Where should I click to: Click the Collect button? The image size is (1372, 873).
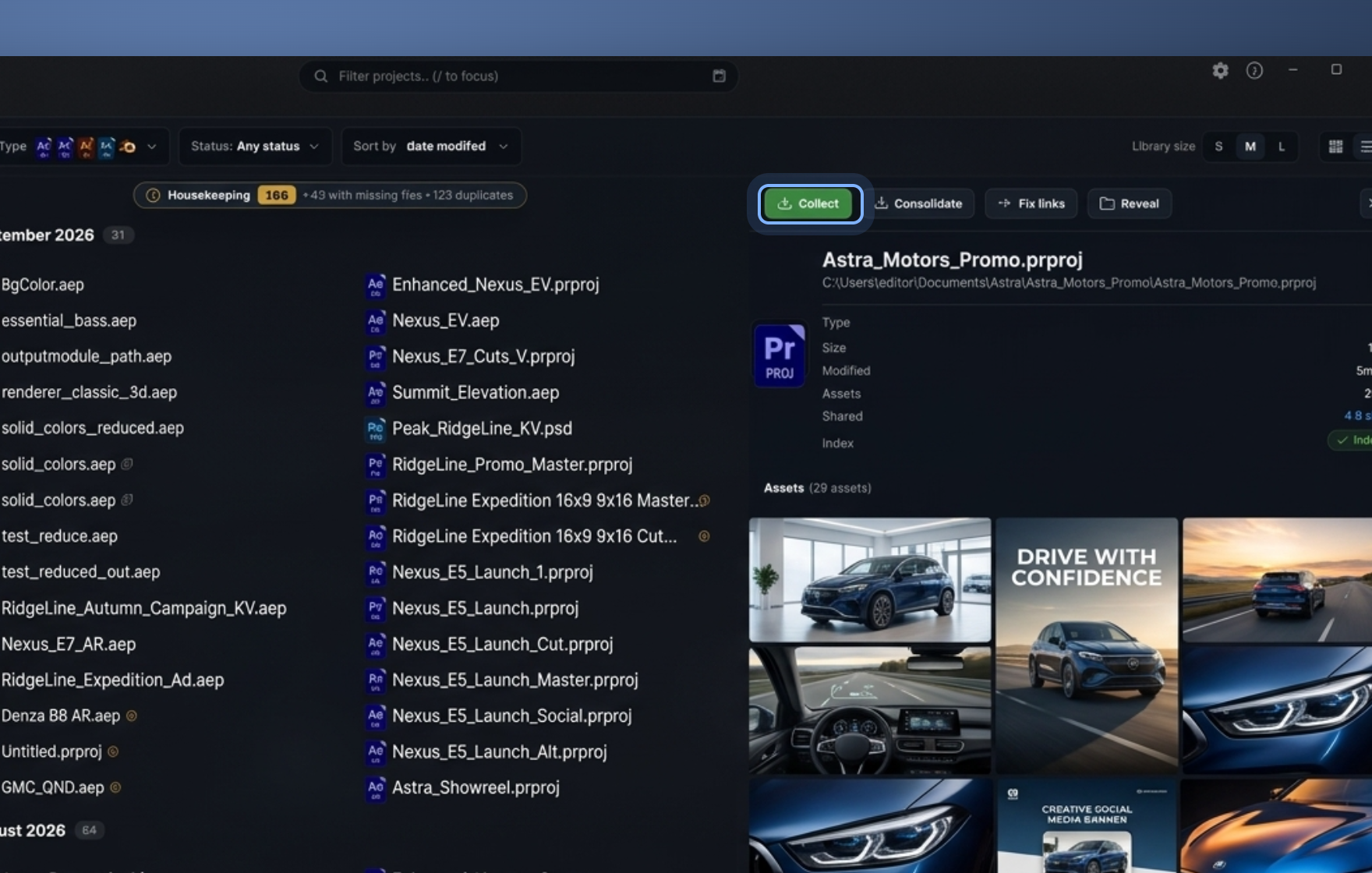click(x=810, y=203)
